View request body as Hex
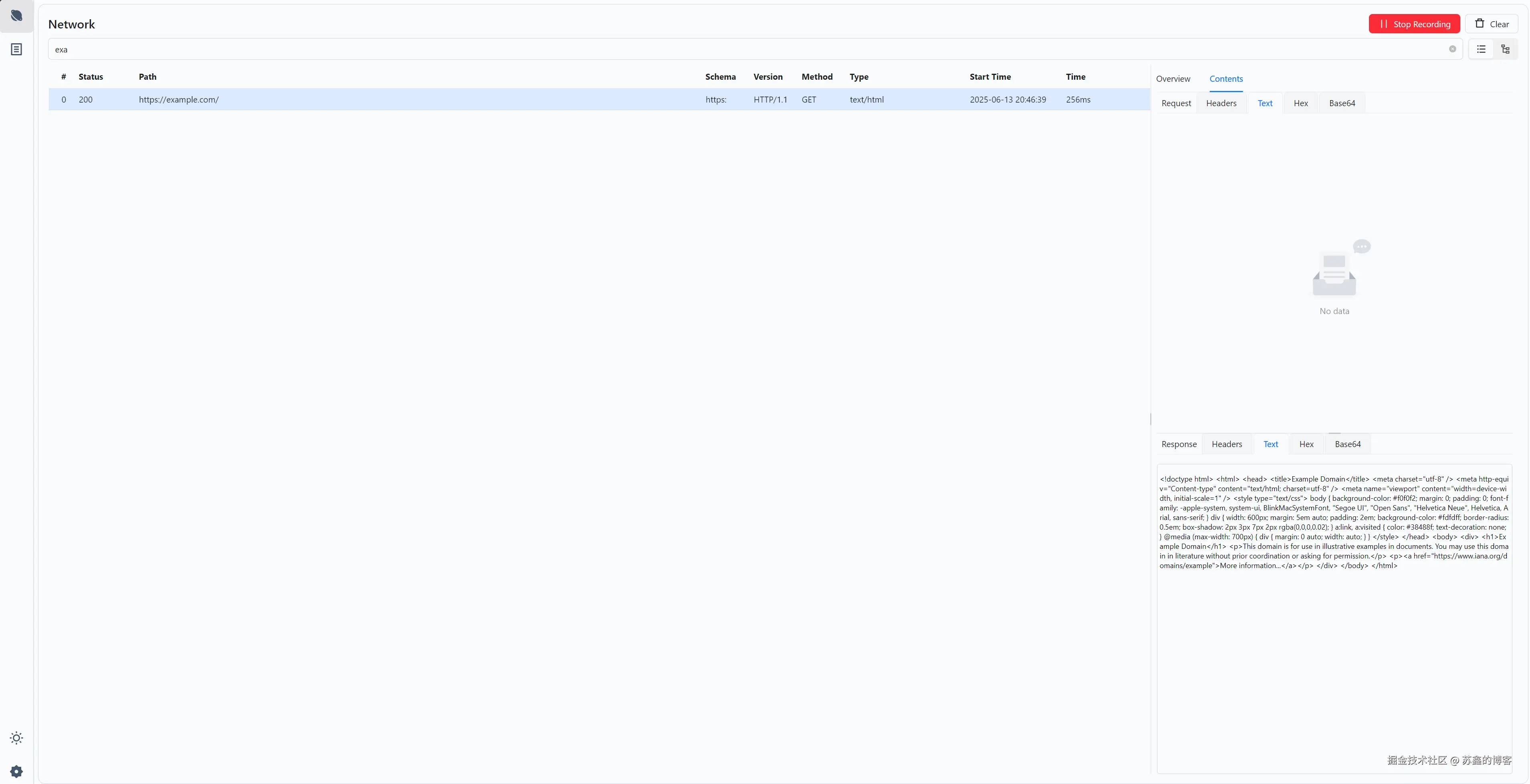Viewport: 1530px width, 784px height. coord(1301,103)
